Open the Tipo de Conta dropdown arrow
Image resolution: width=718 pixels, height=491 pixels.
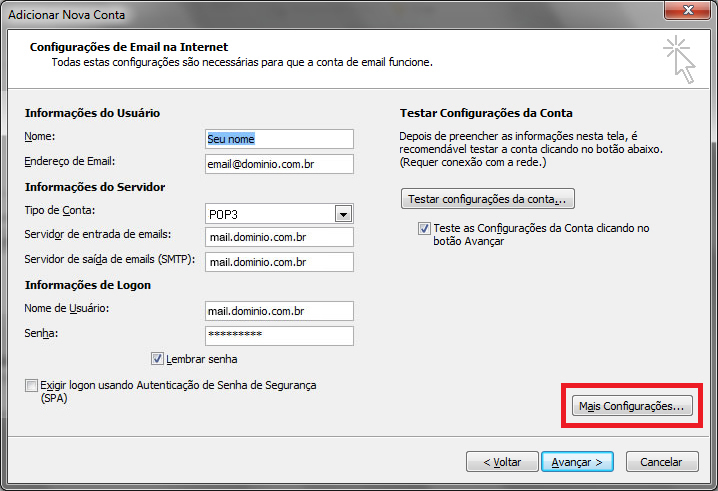[343, 213]
